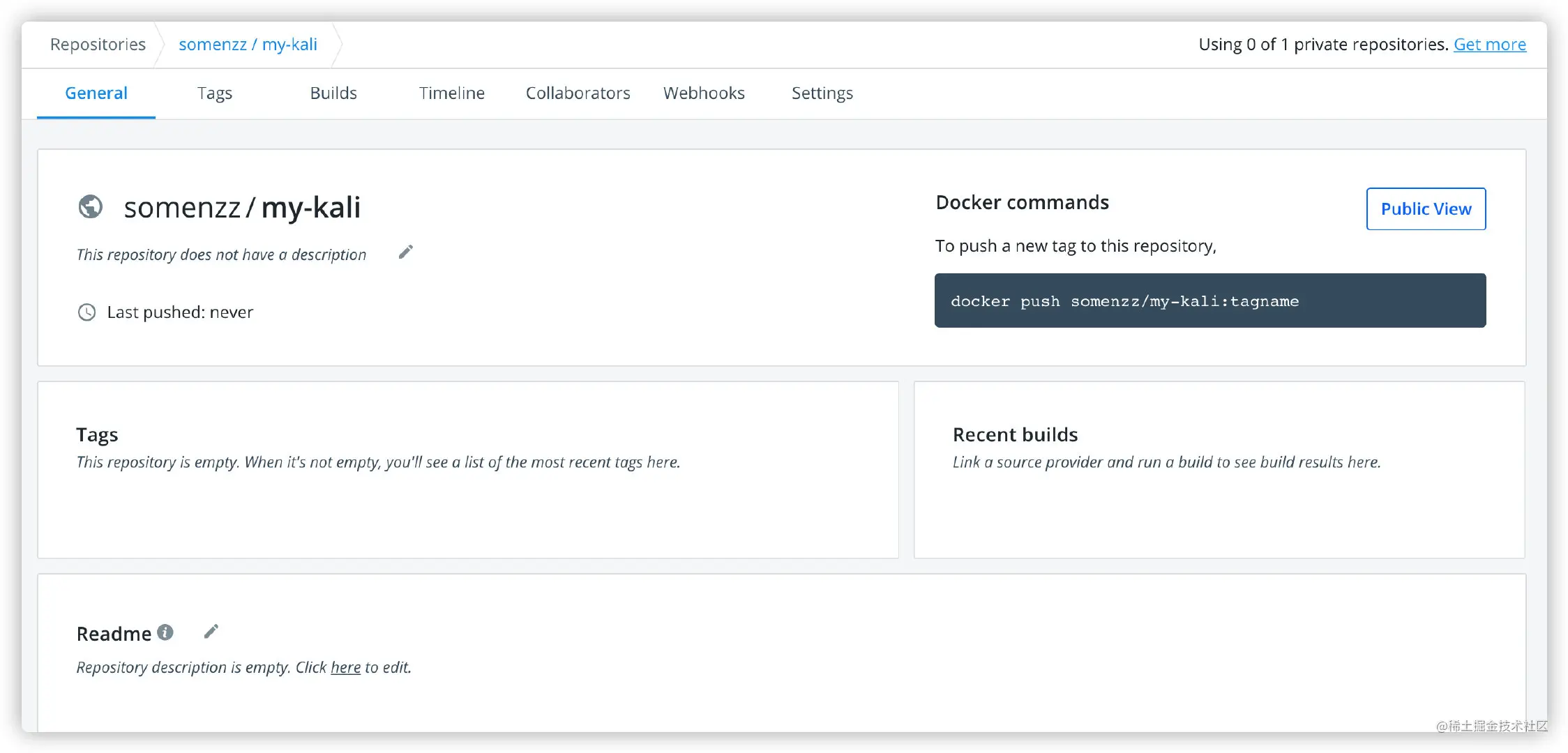Click 'Using 0 of 1 private repositories' text
1568x753 pixels.
pos(1323,45)
